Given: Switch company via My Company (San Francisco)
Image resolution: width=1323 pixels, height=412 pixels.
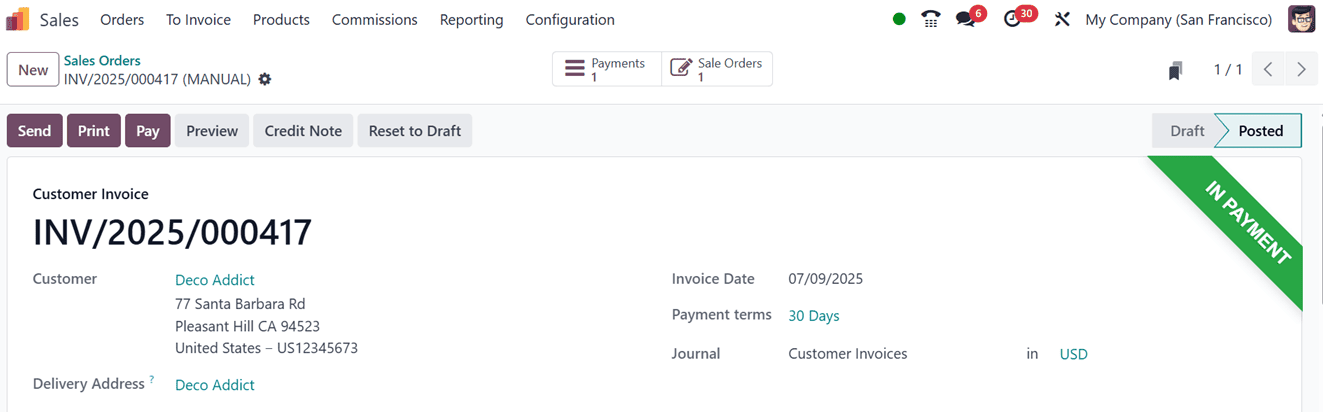Looking at the screenshot, I should (1179, 19).
